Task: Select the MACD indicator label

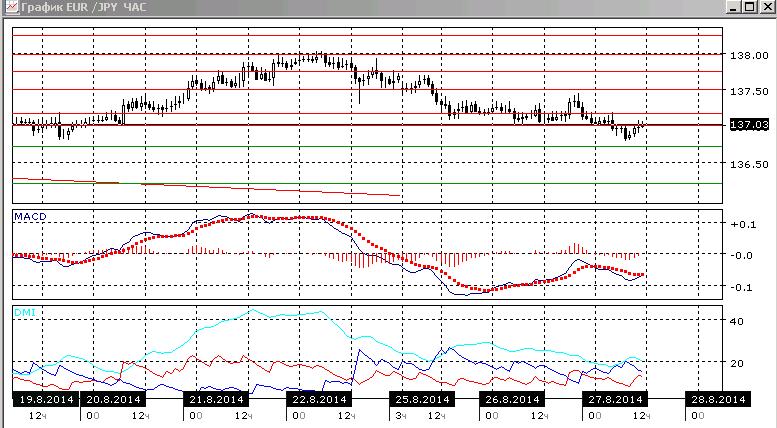Action: [30, 217]
